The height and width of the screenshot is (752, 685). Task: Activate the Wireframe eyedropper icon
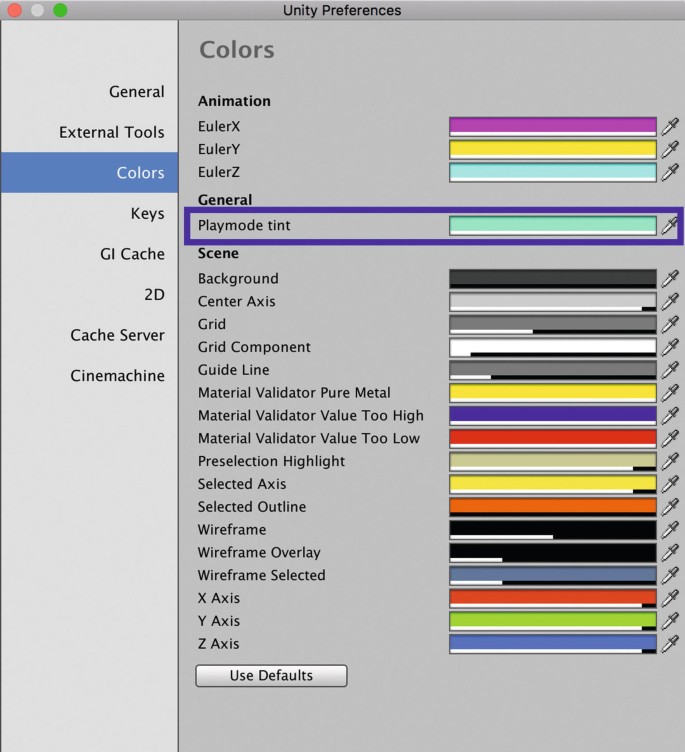670,530
